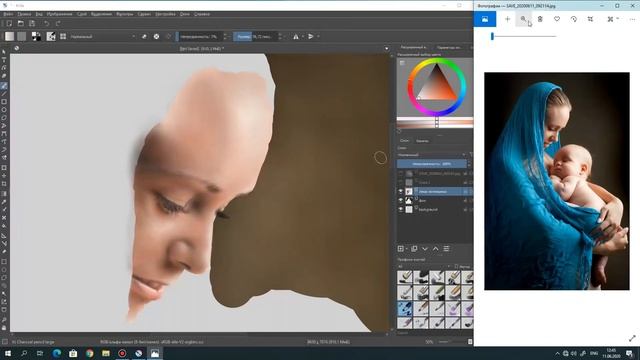Select the Freehand Brush tool in toolbox

coord(4,86)
